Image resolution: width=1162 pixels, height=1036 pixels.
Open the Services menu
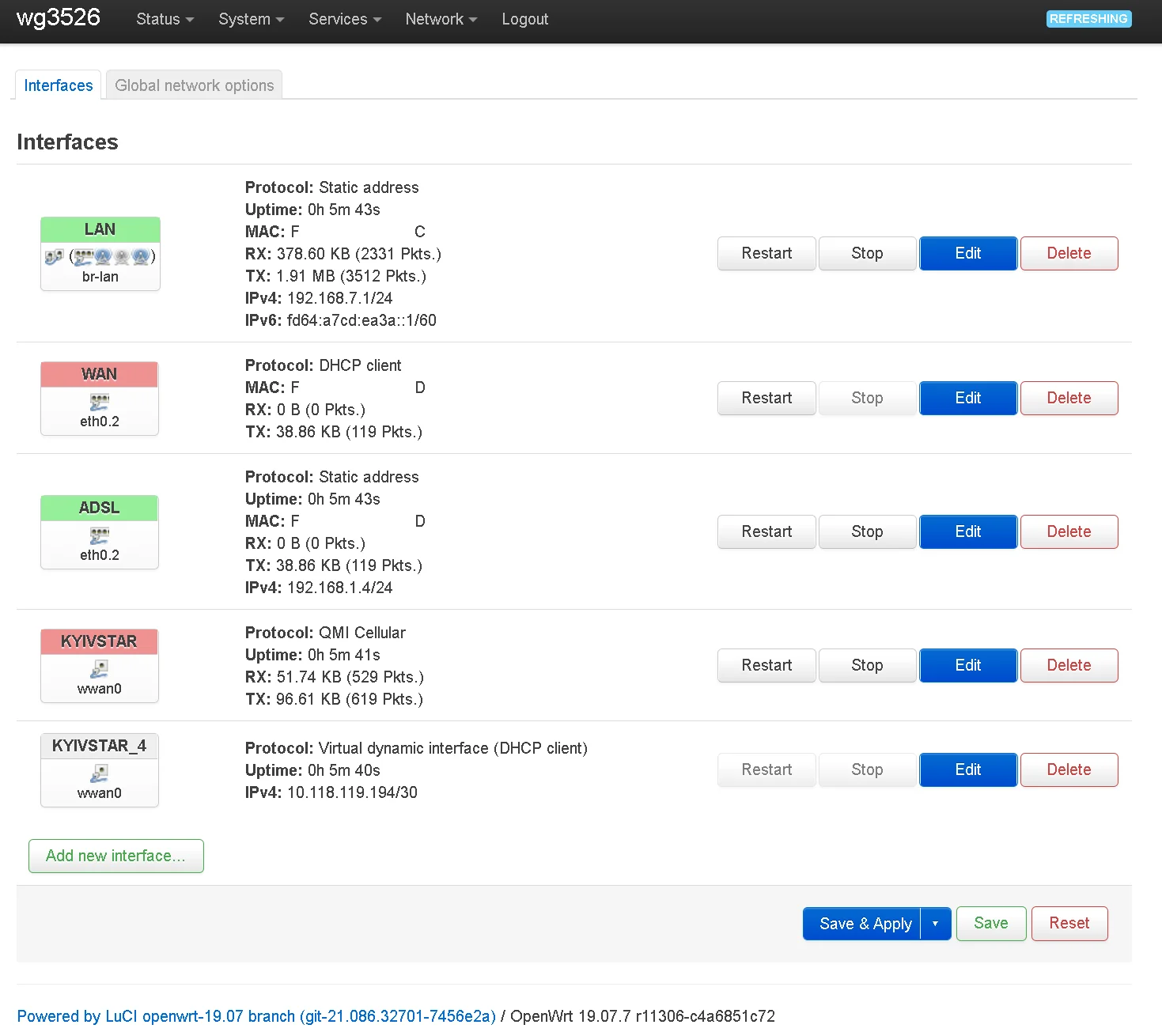point(345,19)
